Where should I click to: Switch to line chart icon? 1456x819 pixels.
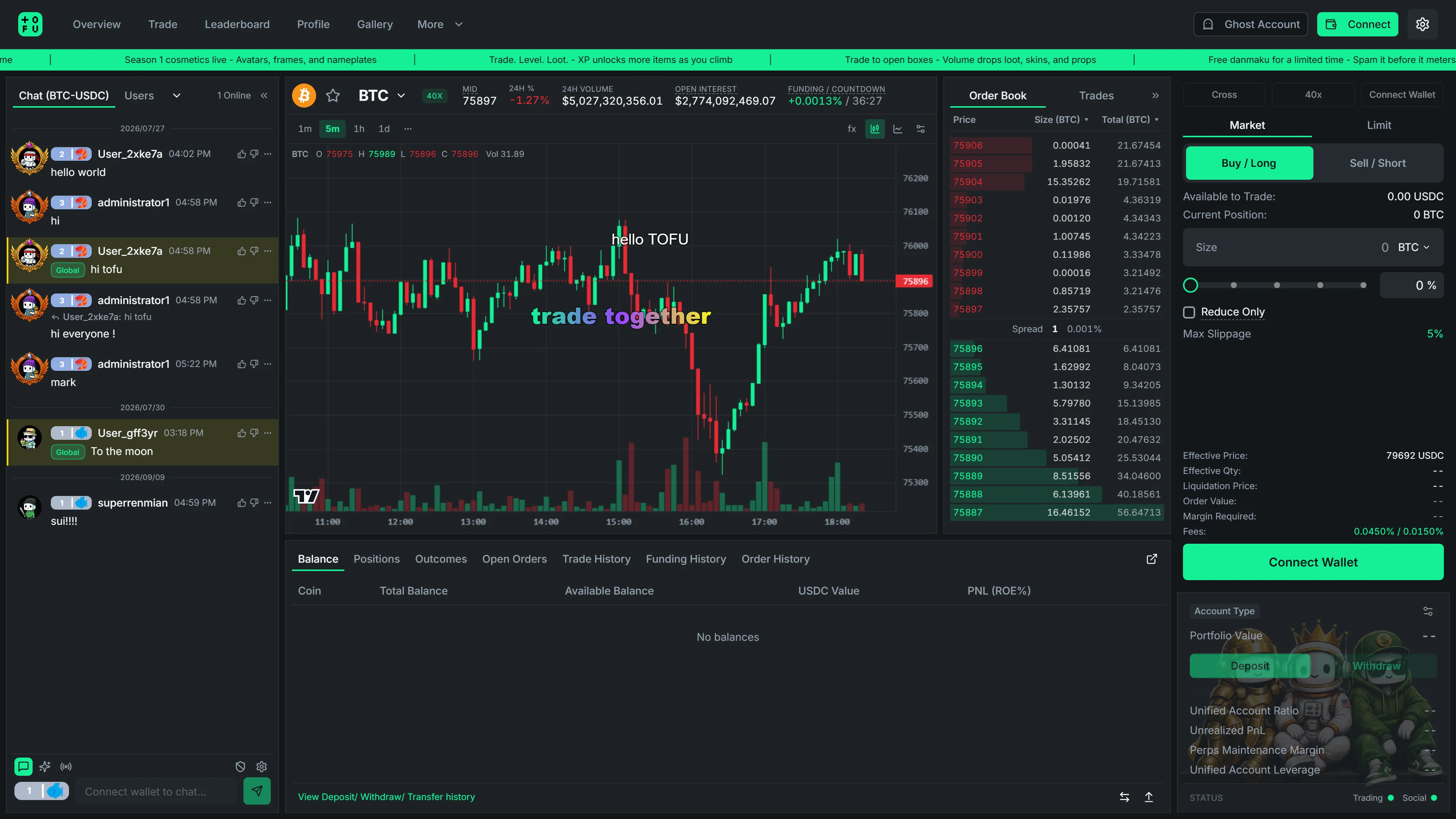coord(897,129)
